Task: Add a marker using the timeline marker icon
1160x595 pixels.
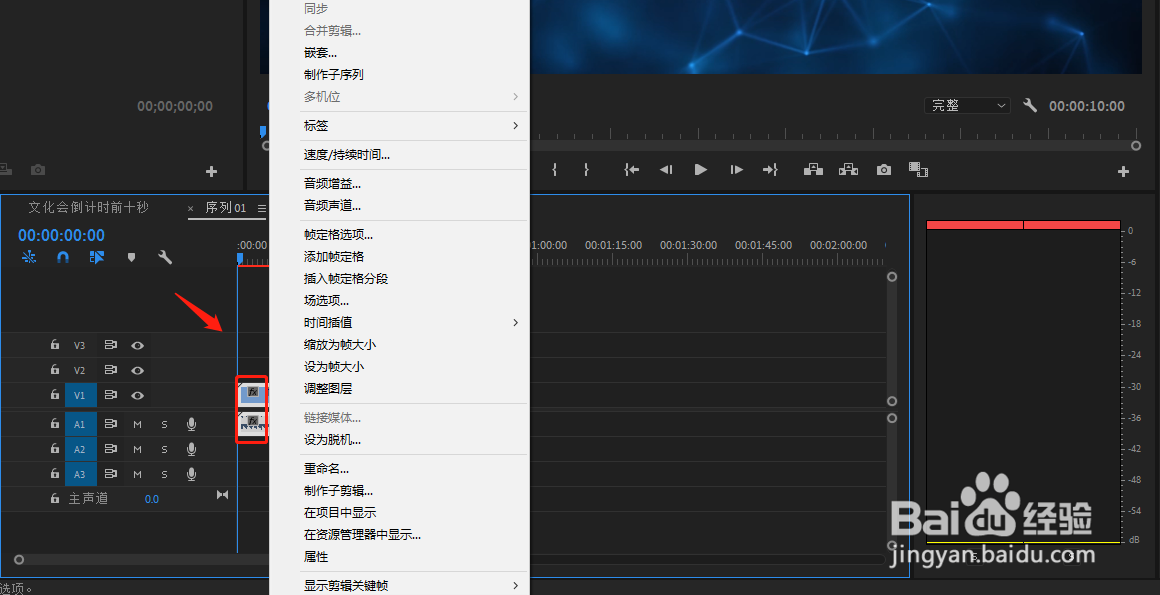Action: click(x=131, y=256)
